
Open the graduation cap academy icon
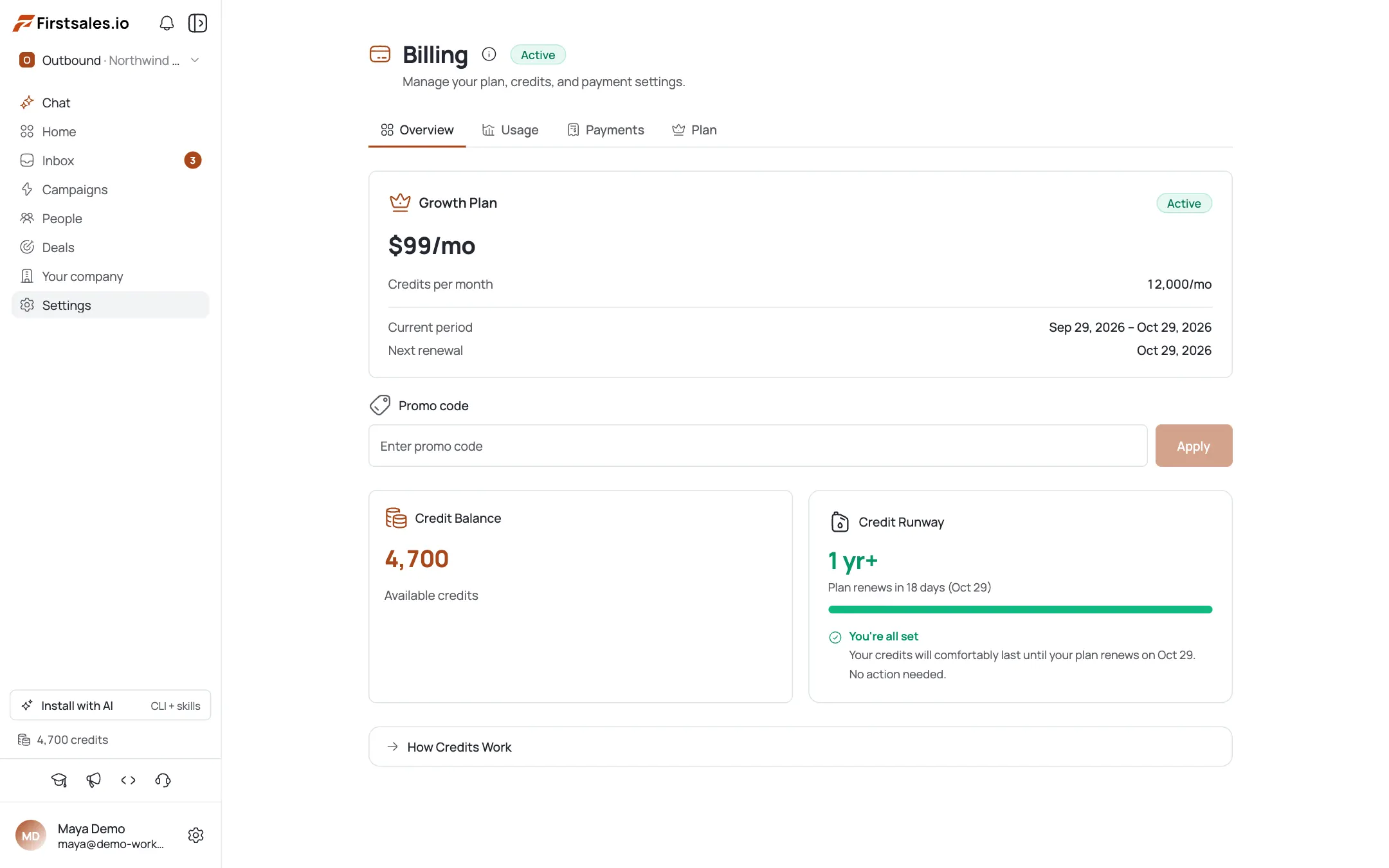59,780
